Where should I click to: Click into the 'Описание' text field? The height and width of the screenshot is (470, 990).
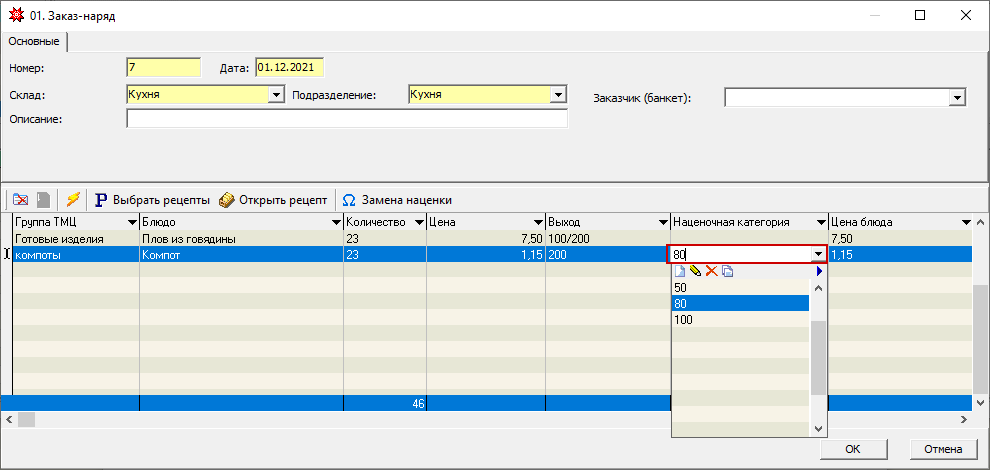pos(346,119)
